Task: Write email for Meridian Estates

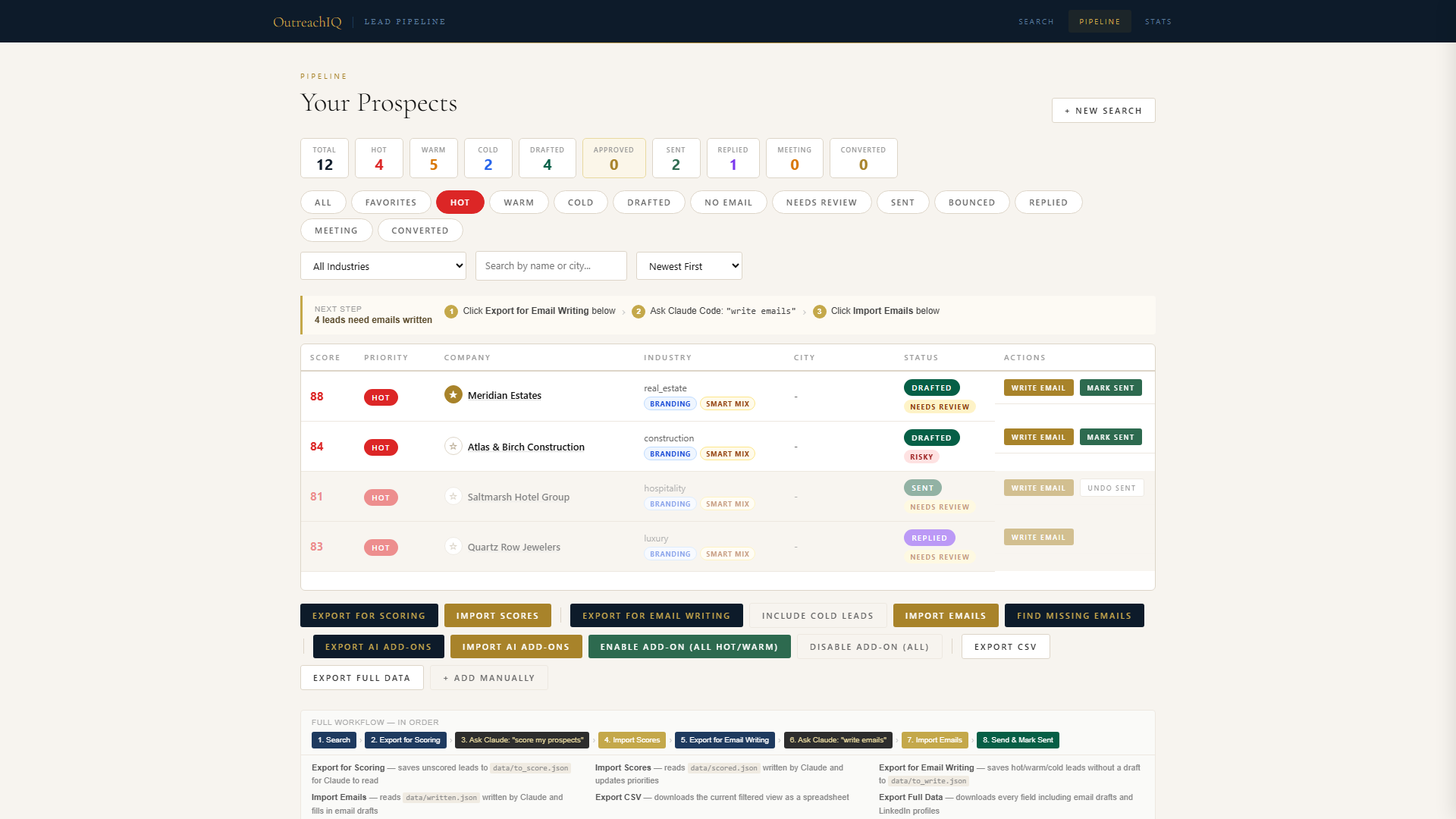Action: coord(1038,388)
